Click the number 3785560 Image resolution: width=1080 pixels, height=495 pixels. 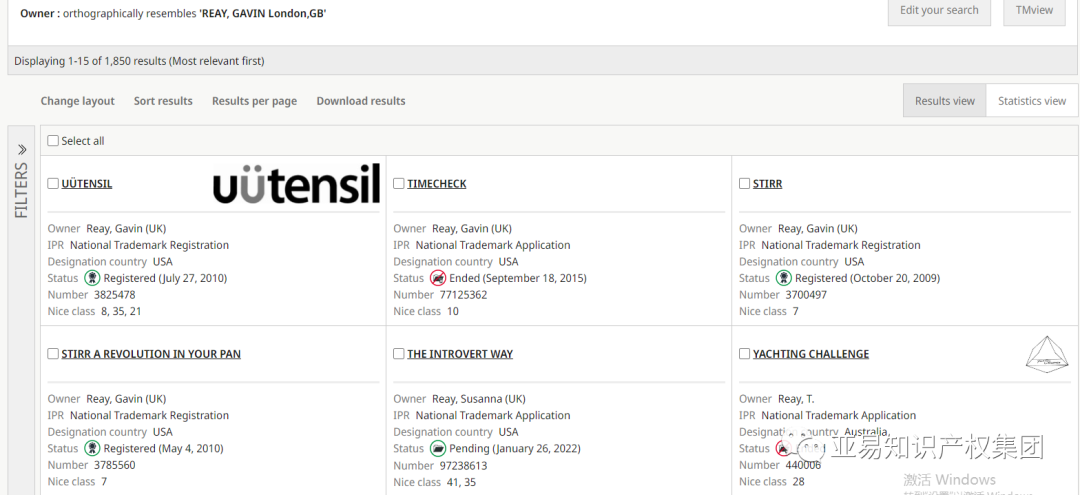tap(114, 465)
